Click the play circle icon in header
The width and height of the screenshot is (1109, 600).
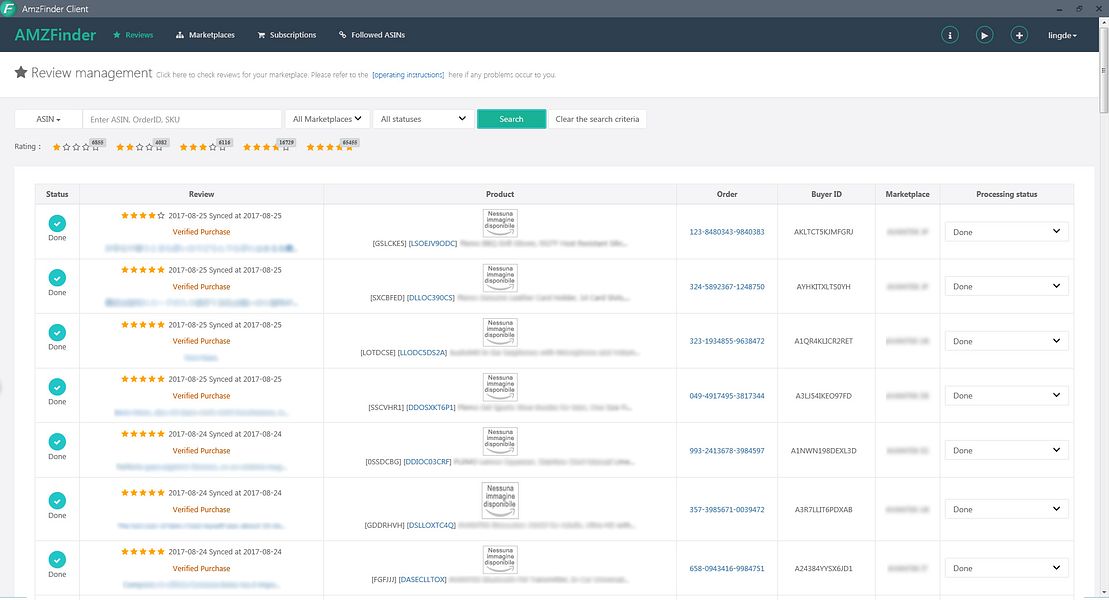click(984, 35)
